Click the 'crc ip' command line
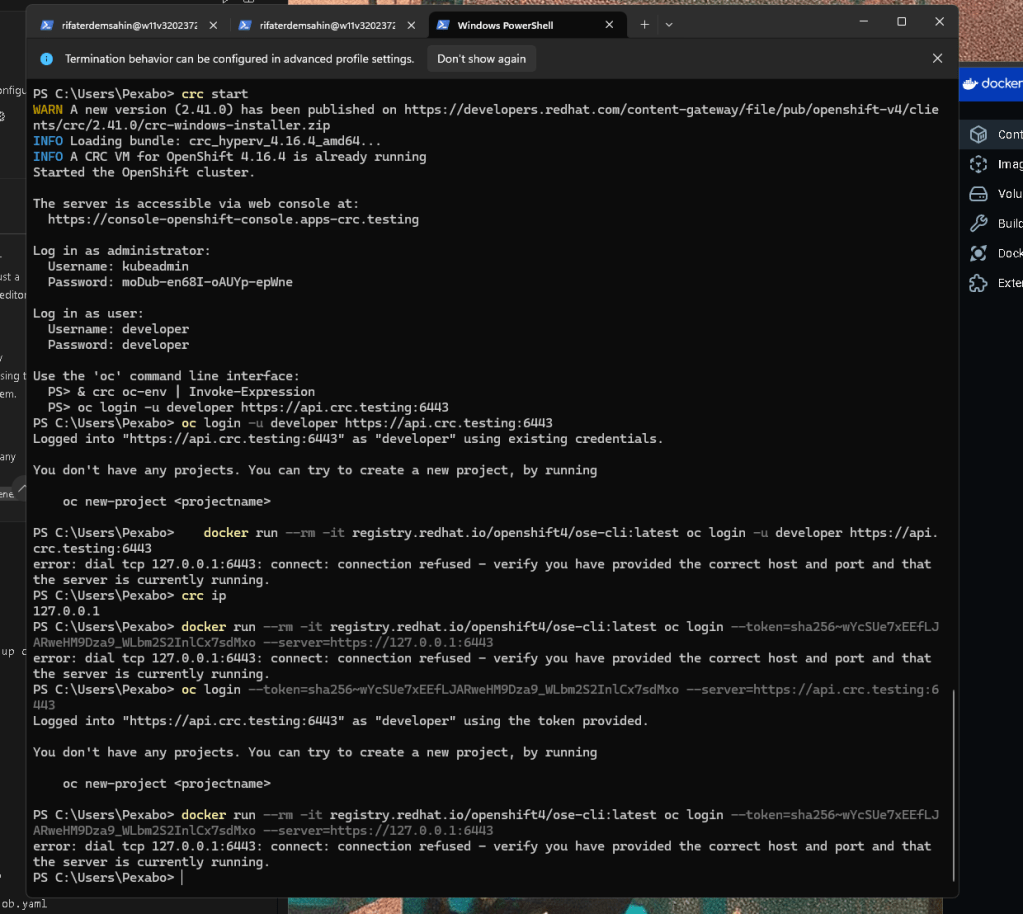1023x914 pixels. tap(129, 595)
